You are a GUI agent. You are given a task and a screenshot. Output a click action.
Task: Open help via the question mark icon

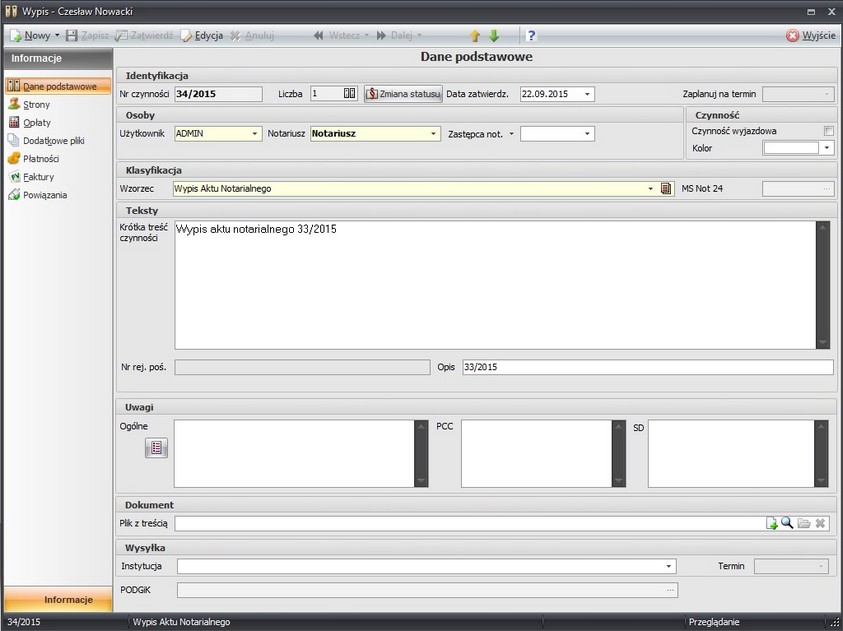(x=532, y=35)
